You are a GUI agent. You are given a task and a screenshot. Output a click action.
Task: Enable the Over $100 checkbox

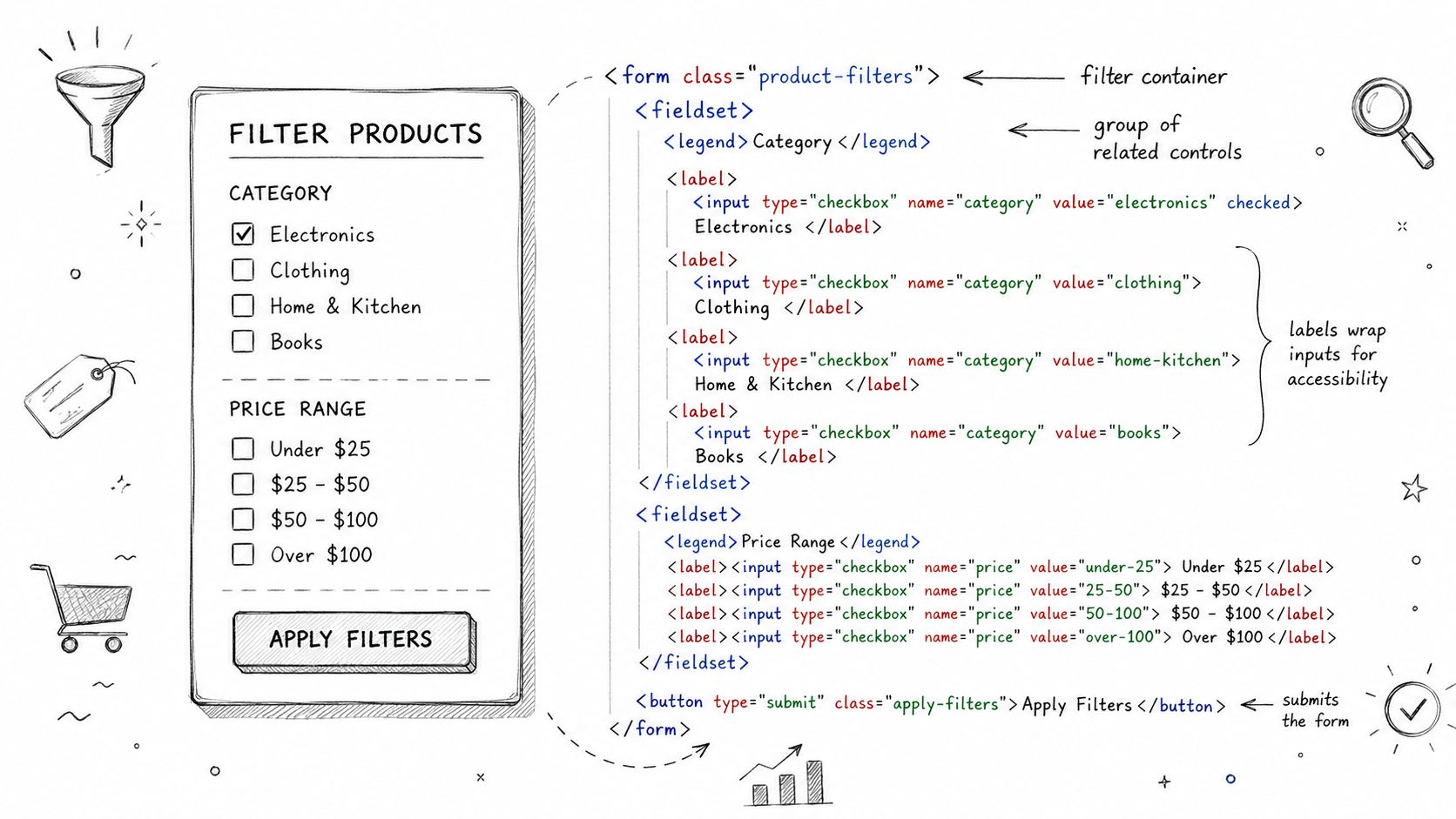[243, 554]
